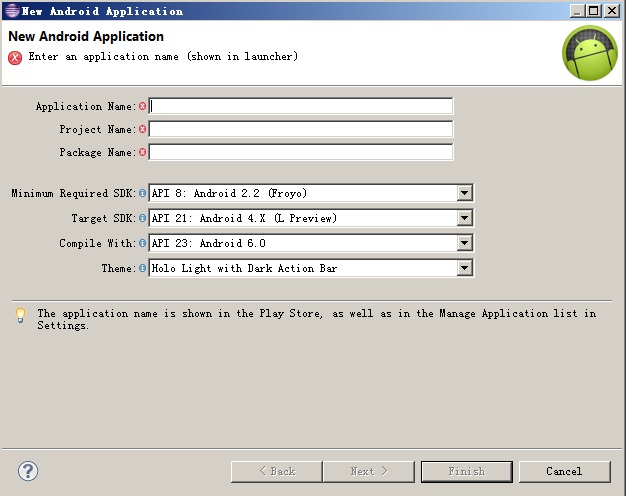This screenshot has height=496, width=626.
Task: Click the Cancel button
Action: (x=565, y=472)
